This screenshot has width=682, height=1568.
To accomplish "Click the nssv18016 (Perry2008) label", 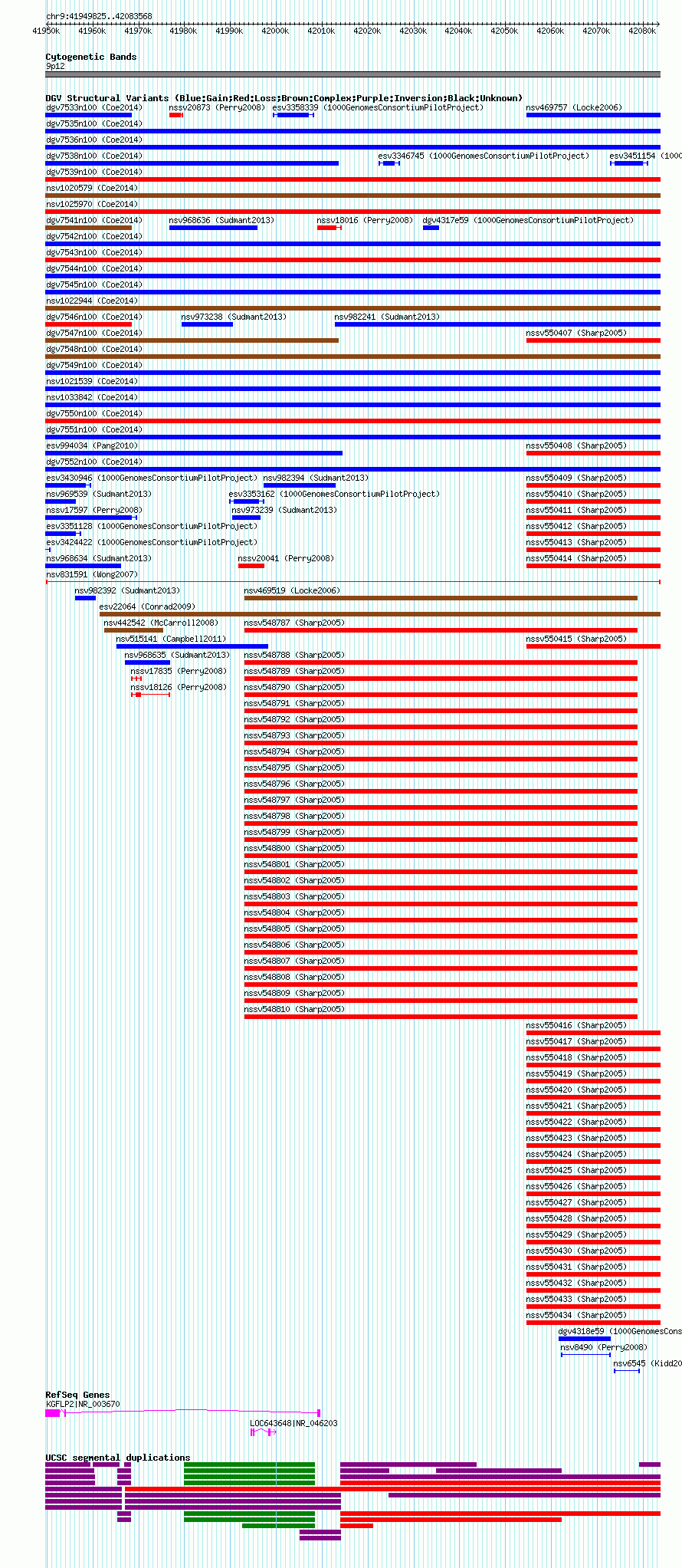I will [366, 220].
